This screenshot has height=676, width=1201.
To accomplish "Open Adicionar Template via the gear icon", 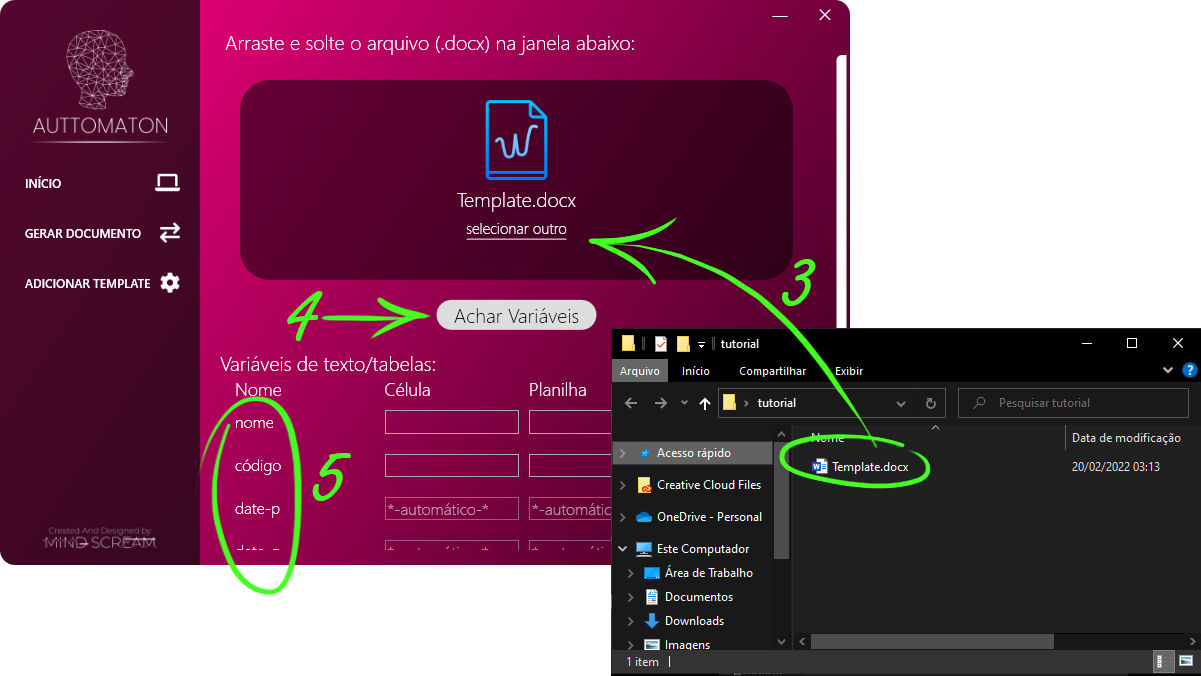I will pyautogui.click(x=170, y=283).
